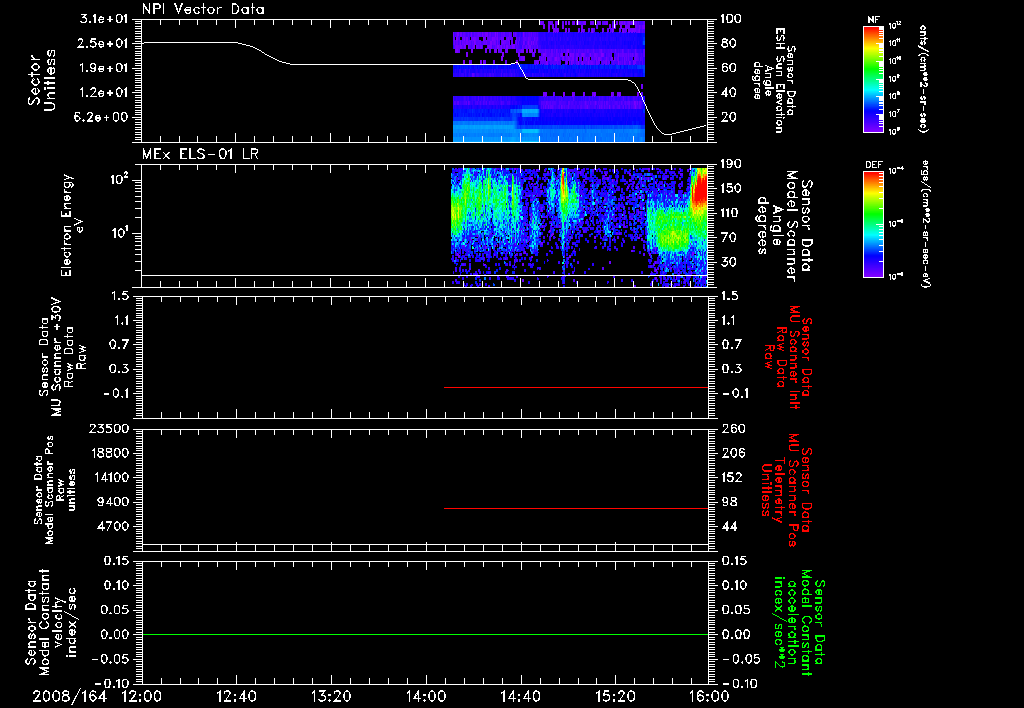Click the 100 degree sun elevation tick
Screen dimensions: 1024x708
point(731,19)
